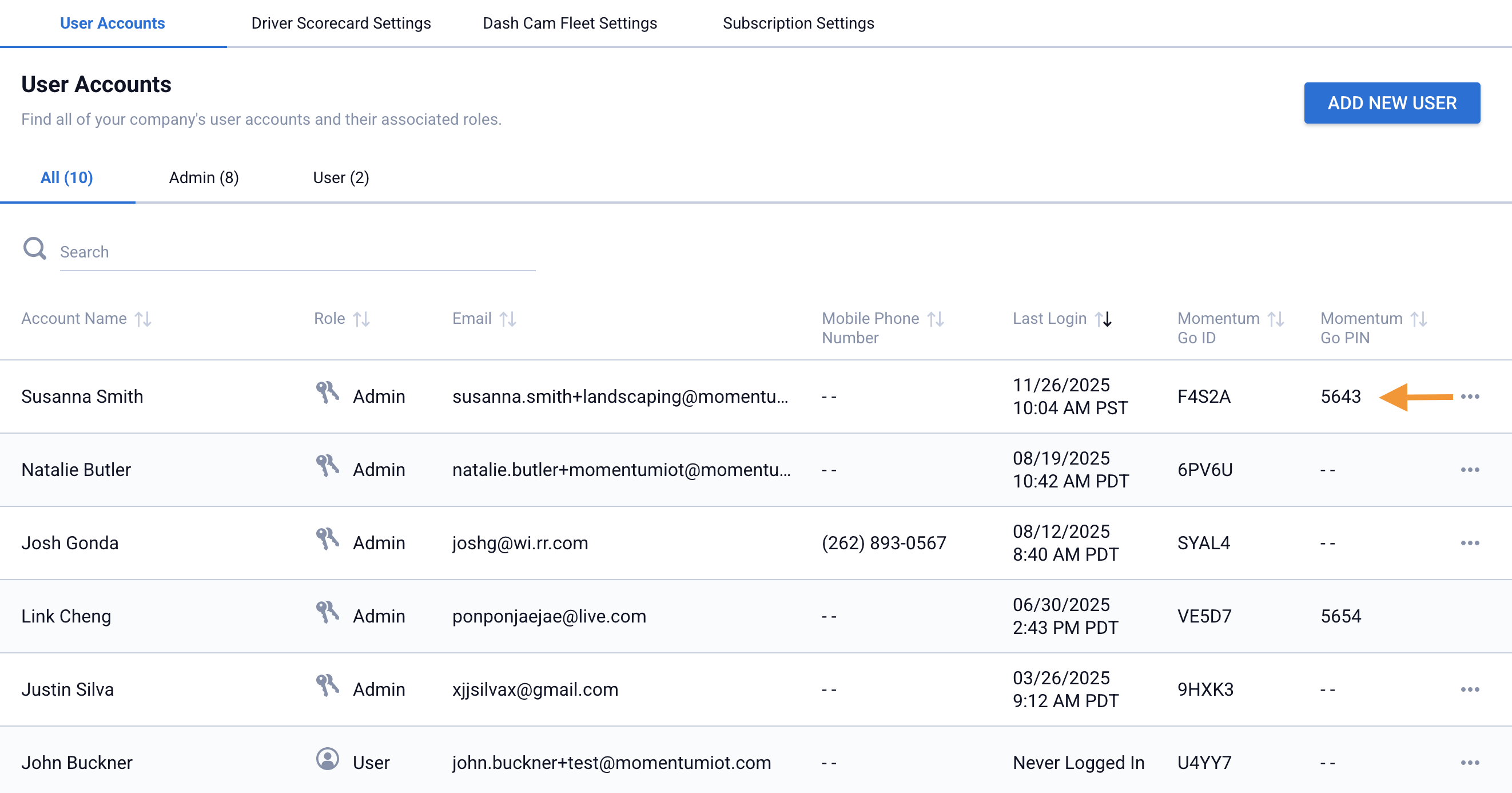Viewport: 1512px width, 793px height.
Task: Select the Admin (8) filter
Action: tap(204, 177)
